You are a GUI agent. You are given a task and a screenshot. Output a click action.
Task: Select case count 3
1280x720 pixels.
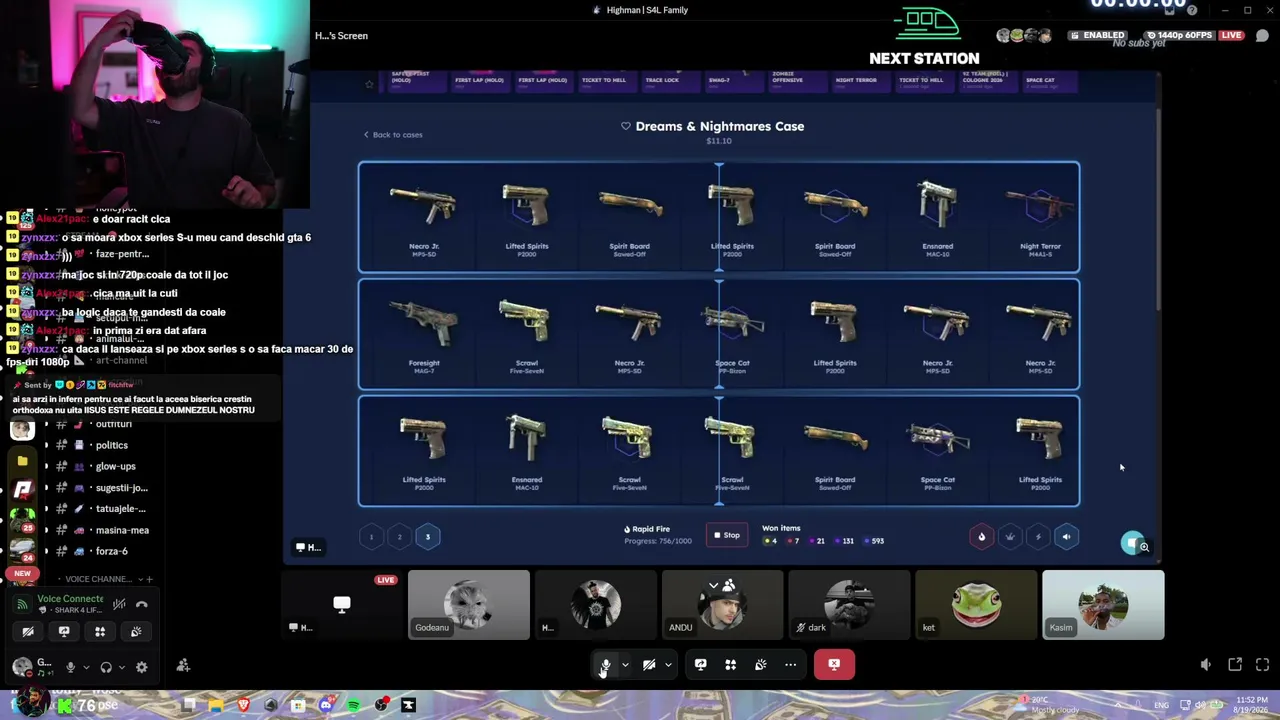coord(427,537)
